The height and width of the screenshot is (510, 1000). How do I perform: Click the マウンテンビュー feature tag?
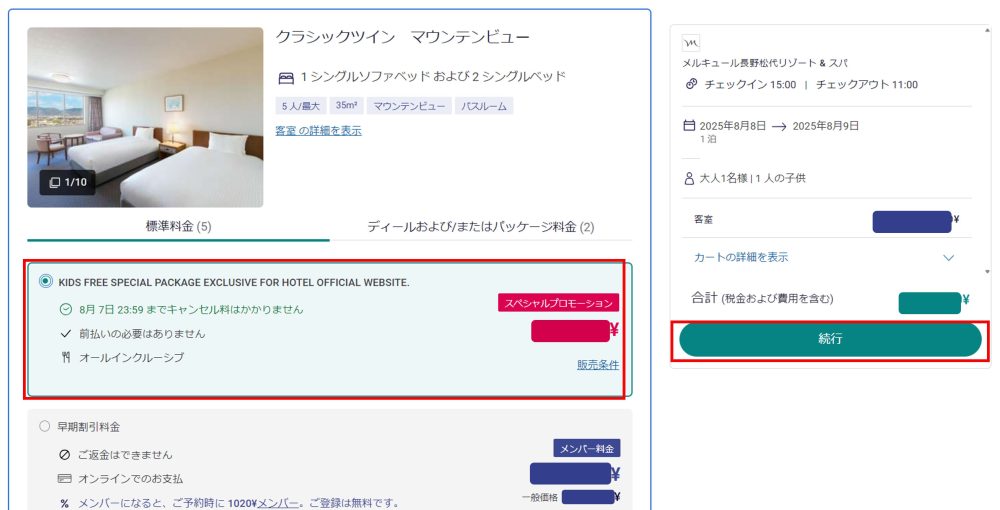pyautogui.click(x=409, y=106)
